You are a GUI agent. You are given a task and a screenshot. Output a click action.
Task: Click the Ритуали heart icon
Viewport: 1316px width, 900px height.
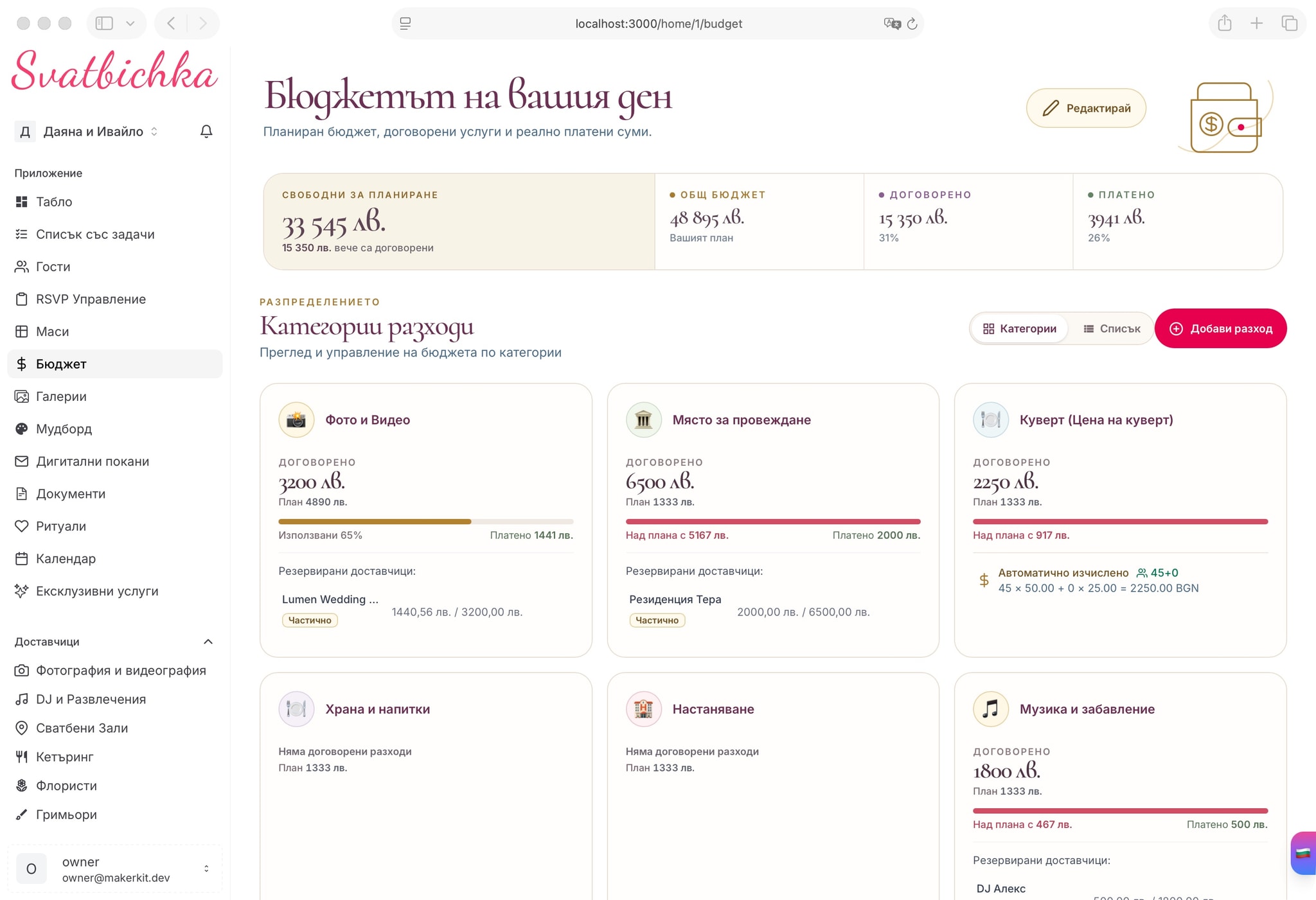coord(22,526)
